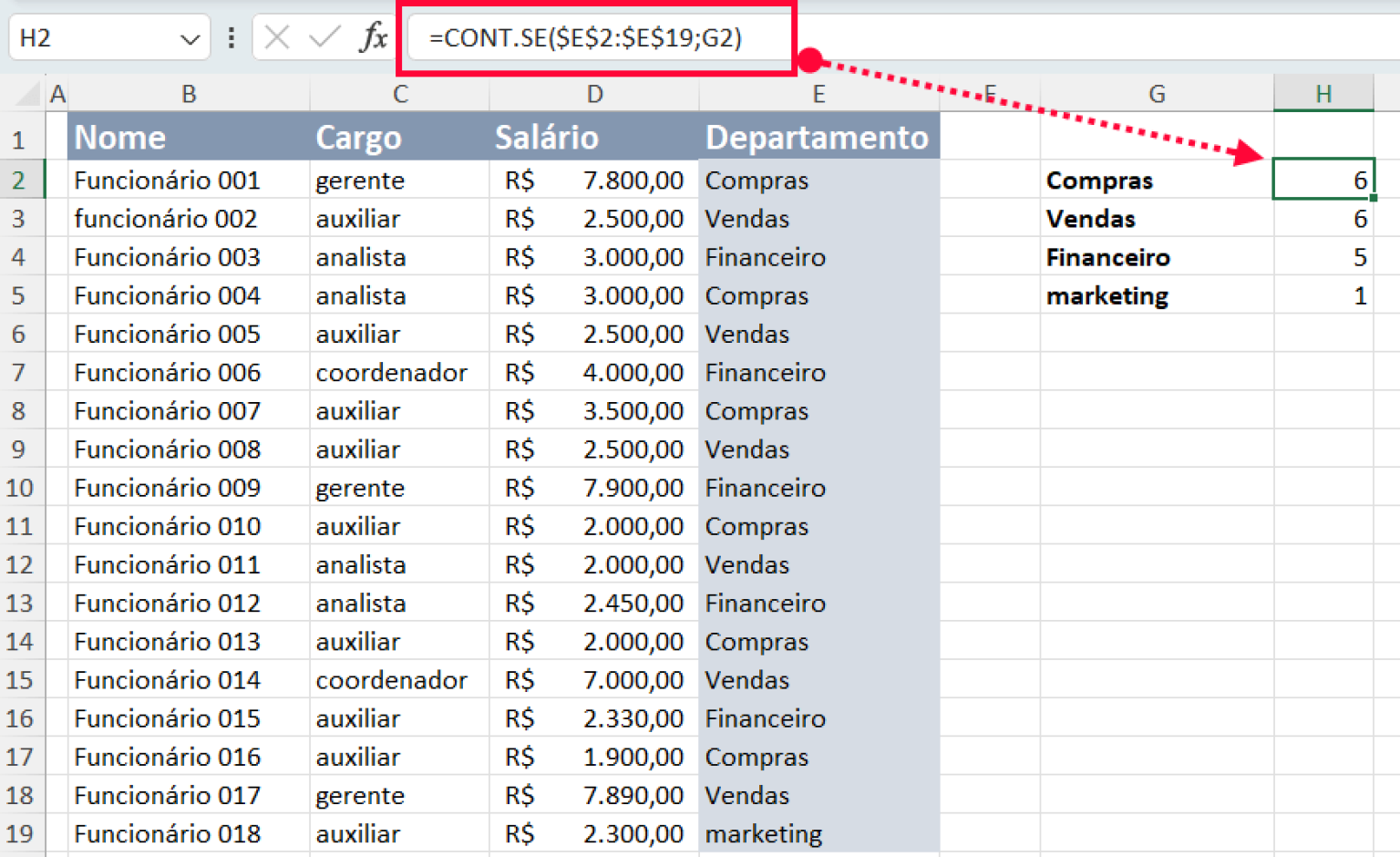
Task: Cancel the formula with the X icon
Action: tap(278, 37)
